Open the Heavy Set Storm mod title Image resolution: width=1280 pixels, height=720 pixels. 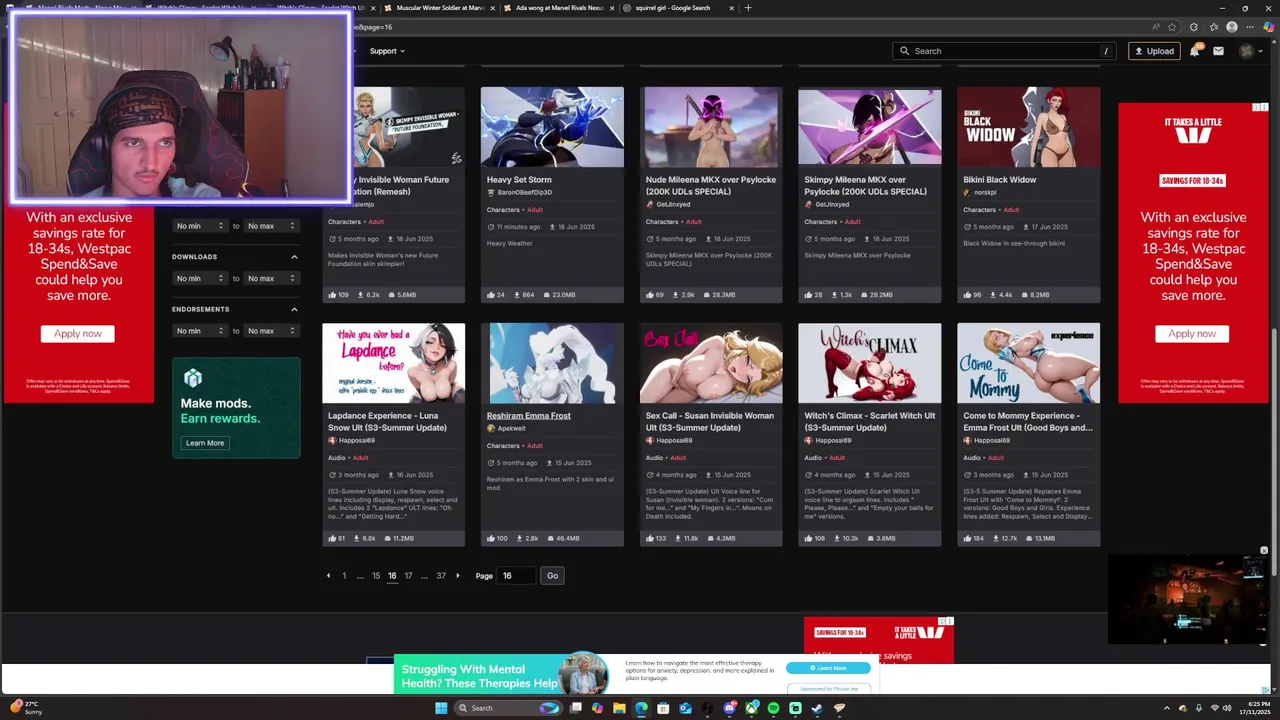pyautogui.click(x=519, y=180)
